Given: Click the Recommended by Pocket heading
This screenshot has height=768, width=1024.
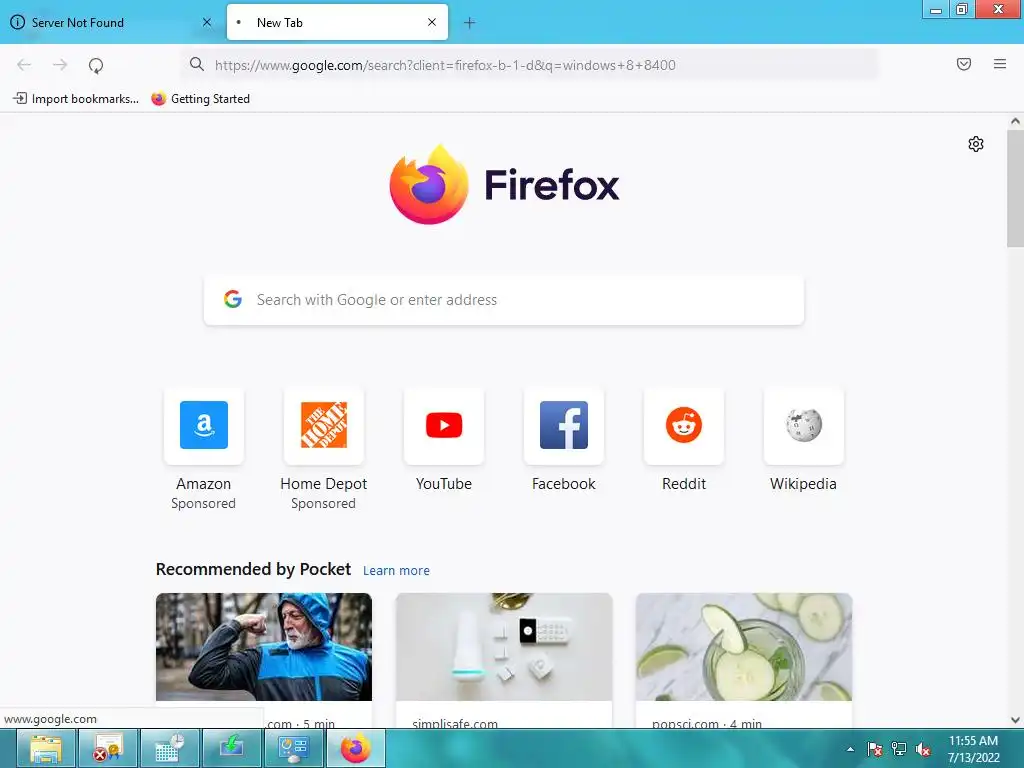Looking at the screenshot, I should tap(253, 569).
